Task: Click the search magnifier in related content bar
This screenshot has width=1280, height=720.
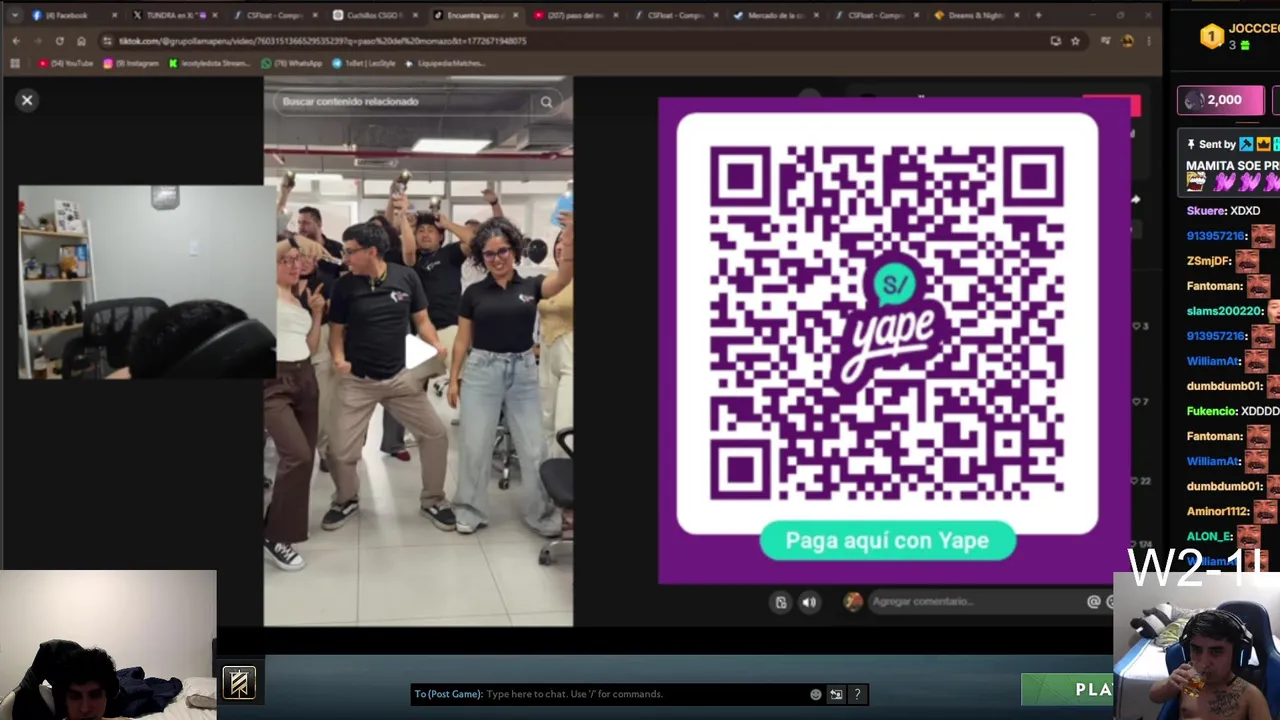Action: click(x=546, y=102)
